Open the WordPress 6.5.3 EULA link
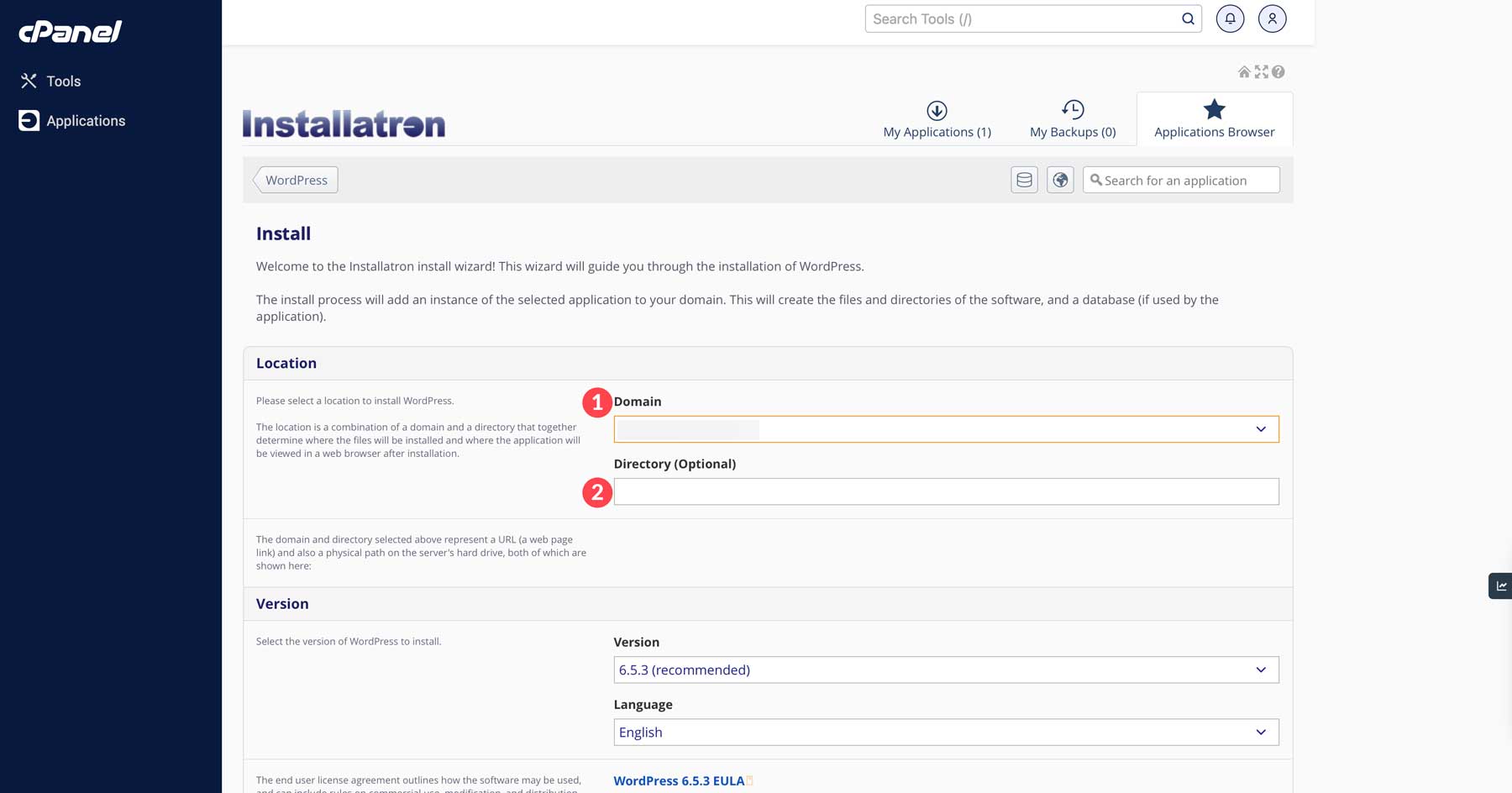This screenshot has width=1512, height=793. 677,780
